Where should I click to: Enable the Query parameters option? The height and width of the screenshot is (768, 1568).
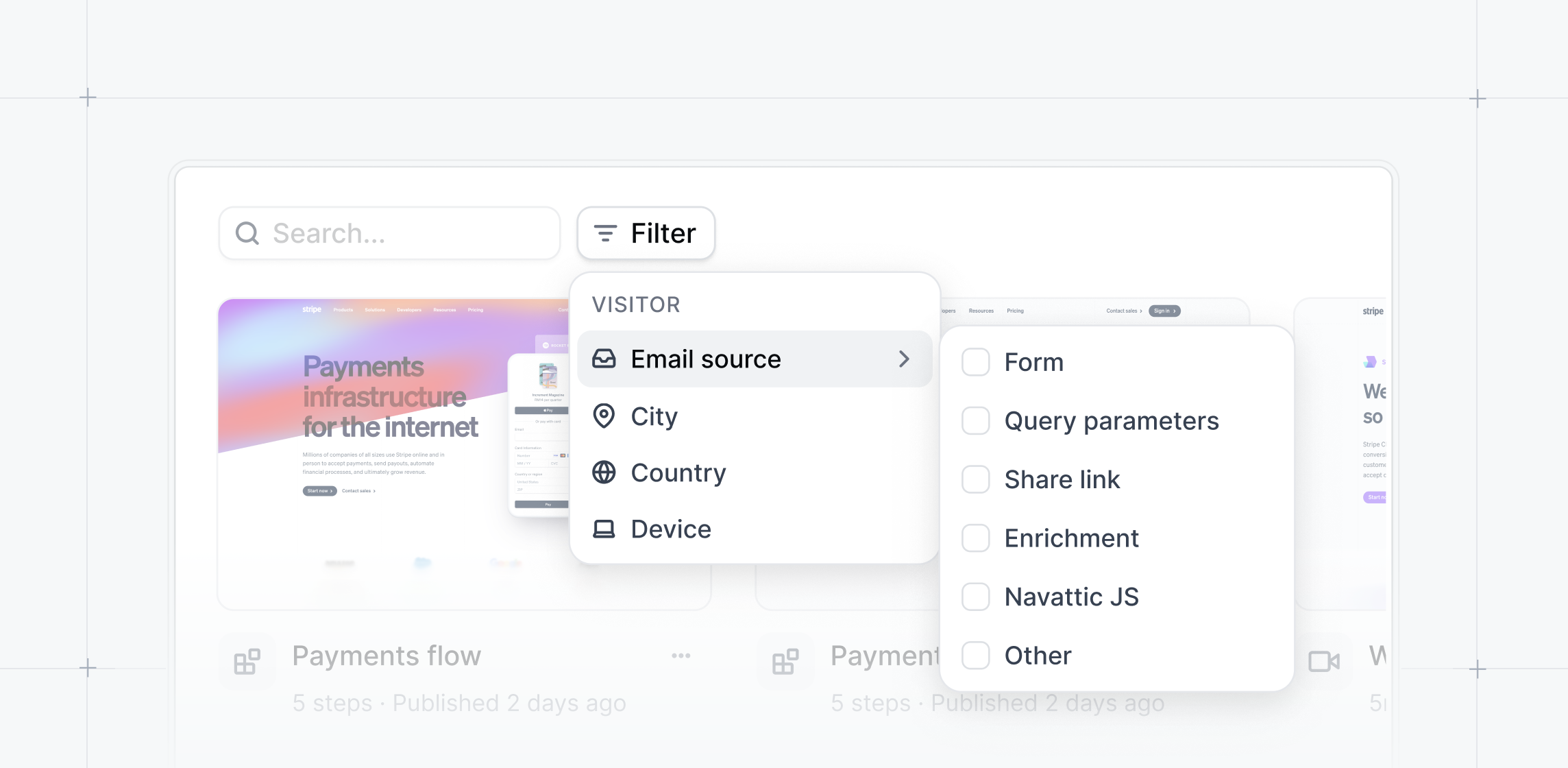point(975,421)
